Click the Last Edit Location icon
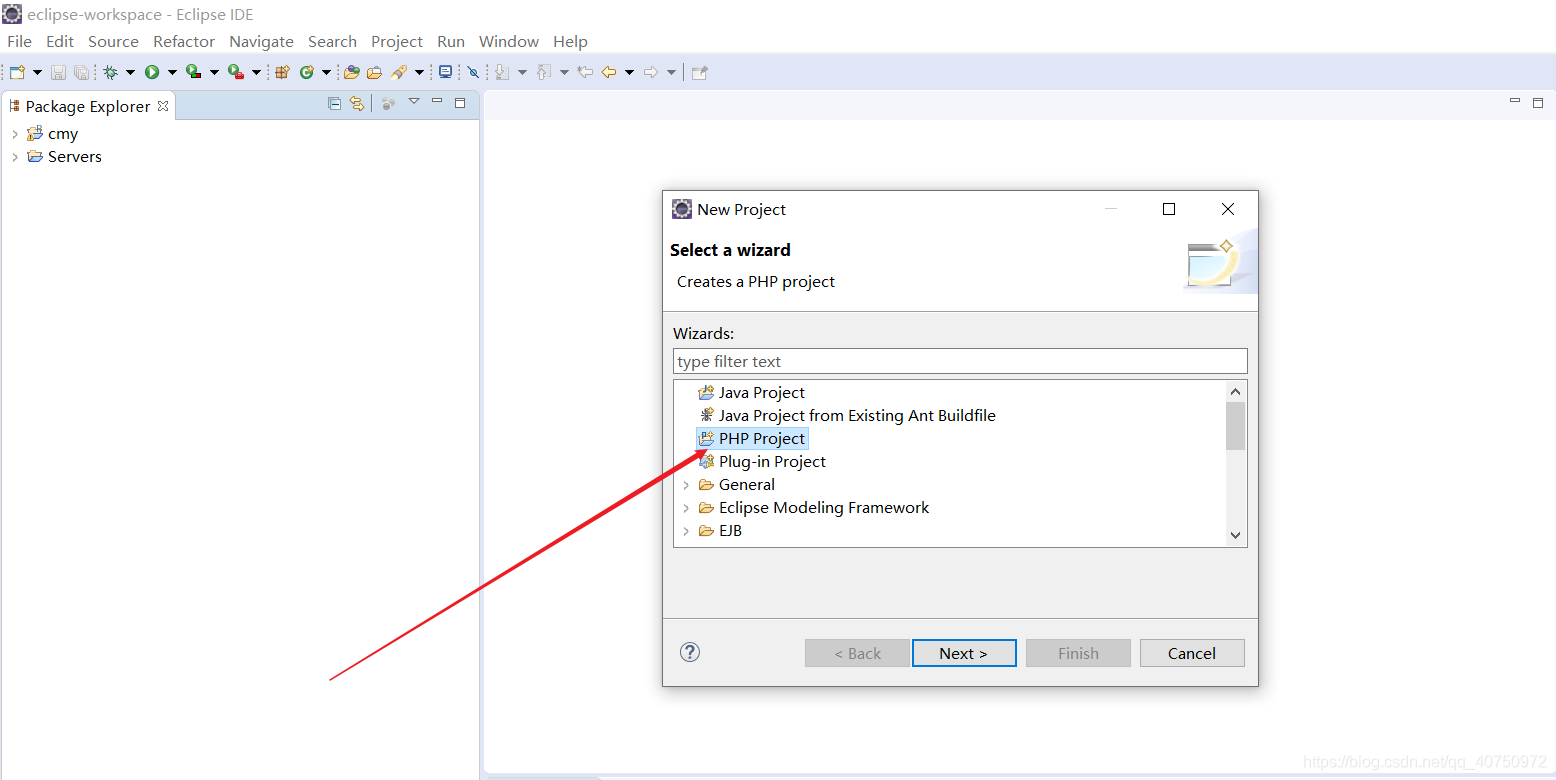 [x=585, y=72]
